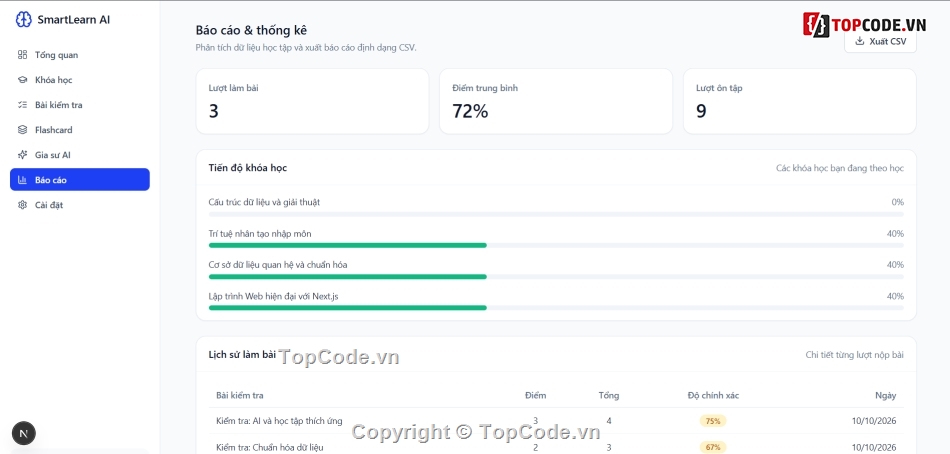Image resolution: width=950 pixels, height=454 pixels.
Task: Click the Điểm column header
Action: click(x=536, y=395)
